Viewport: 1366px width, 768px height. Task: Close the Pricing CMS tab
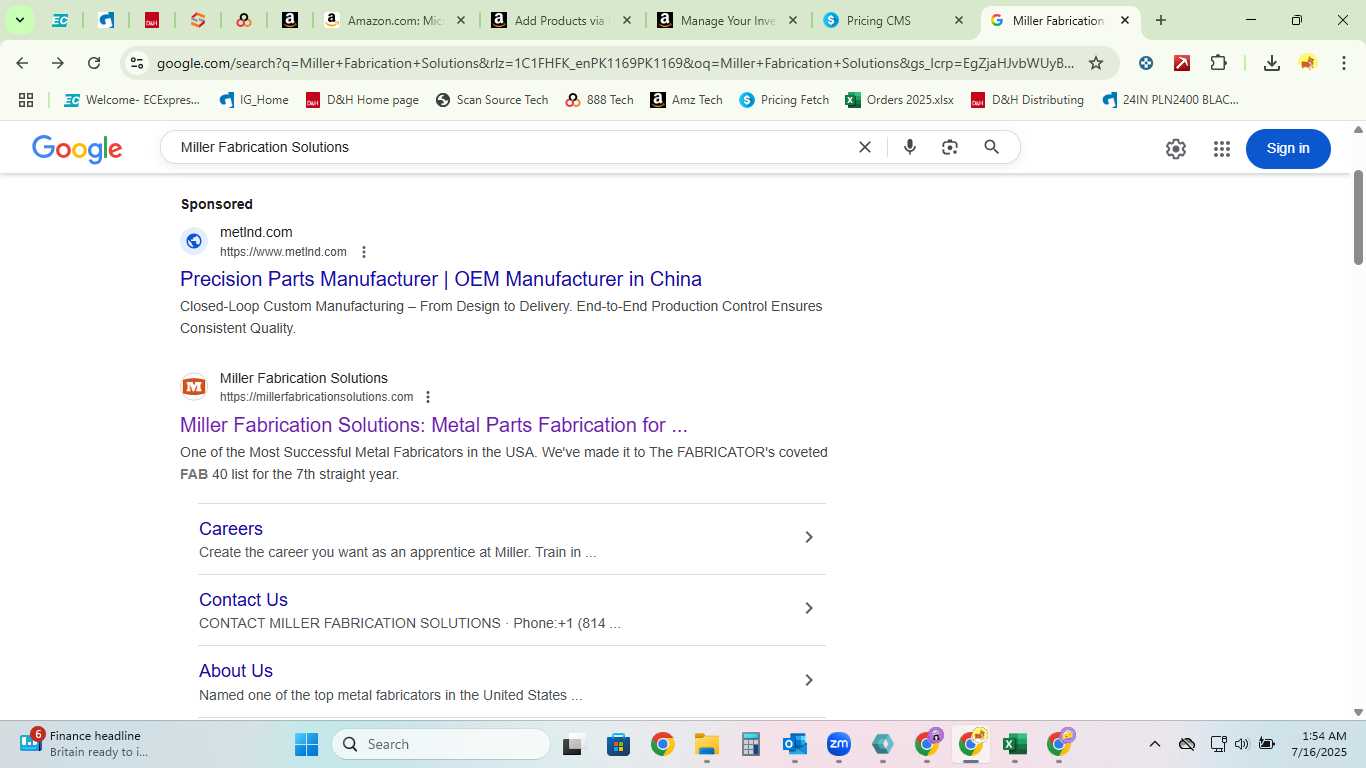(958, 20)
